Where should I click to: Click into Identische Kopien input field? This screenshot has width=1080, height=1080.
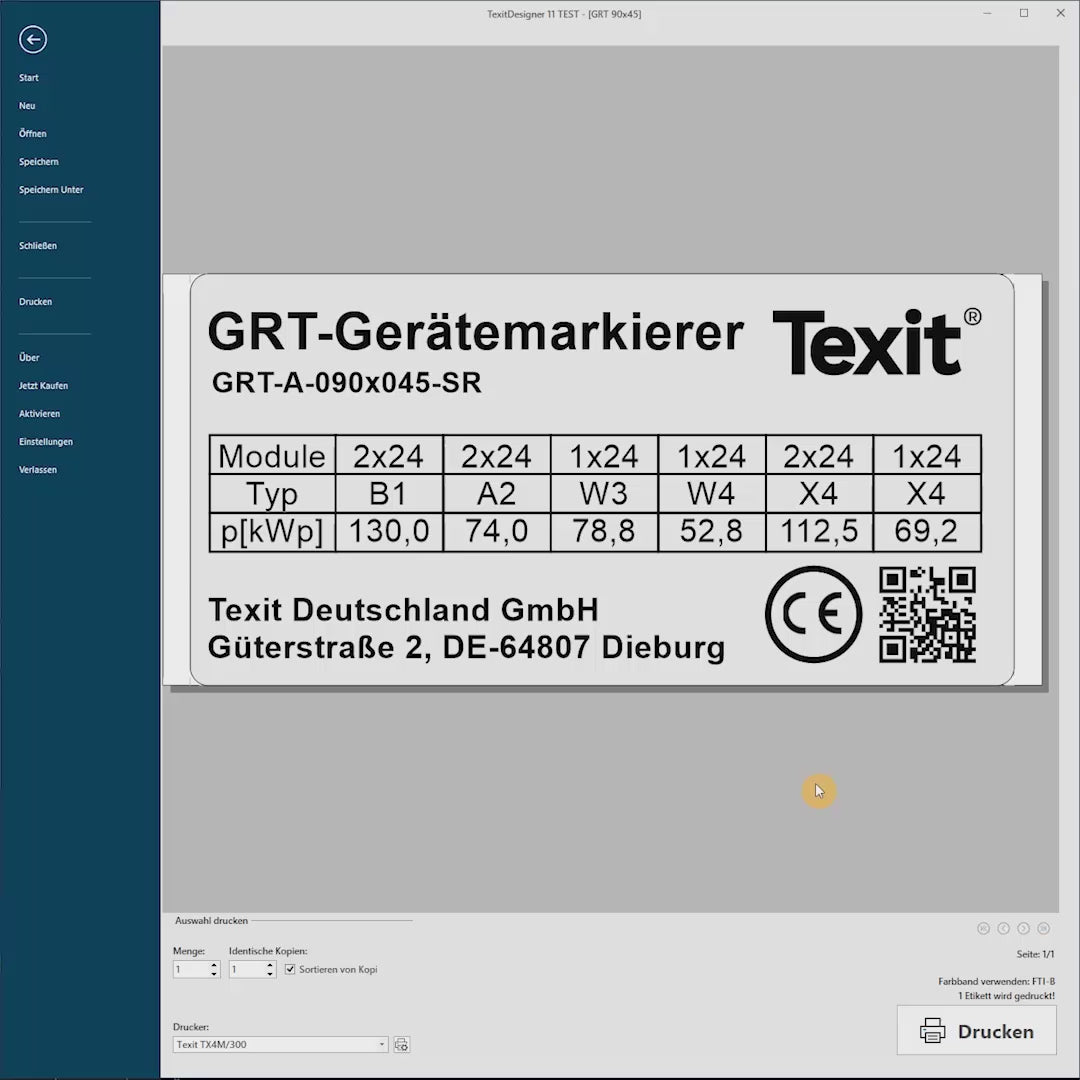247,969
